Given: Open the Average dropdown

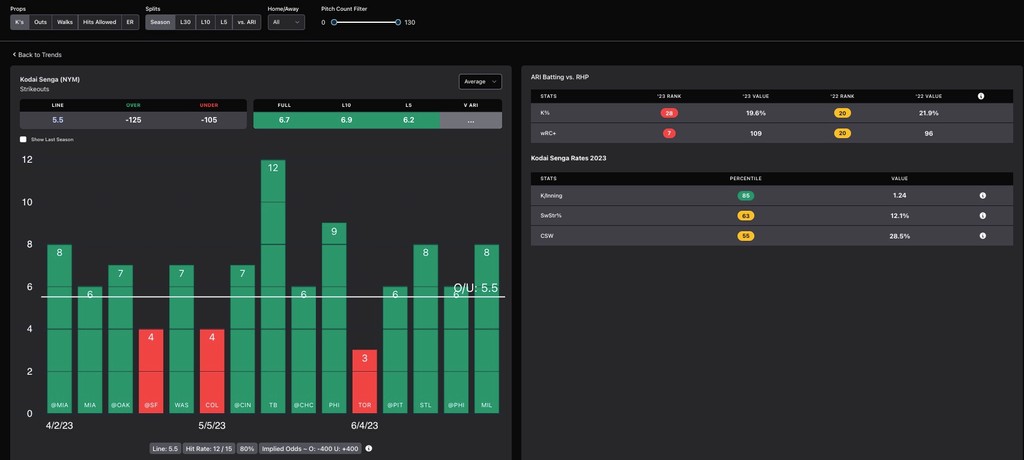Looking at the screenshot, I should click(480, 82).
